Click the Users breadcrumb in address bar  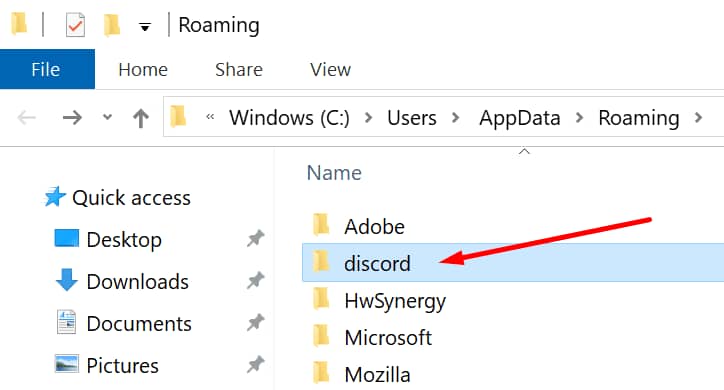coord(411,118)
